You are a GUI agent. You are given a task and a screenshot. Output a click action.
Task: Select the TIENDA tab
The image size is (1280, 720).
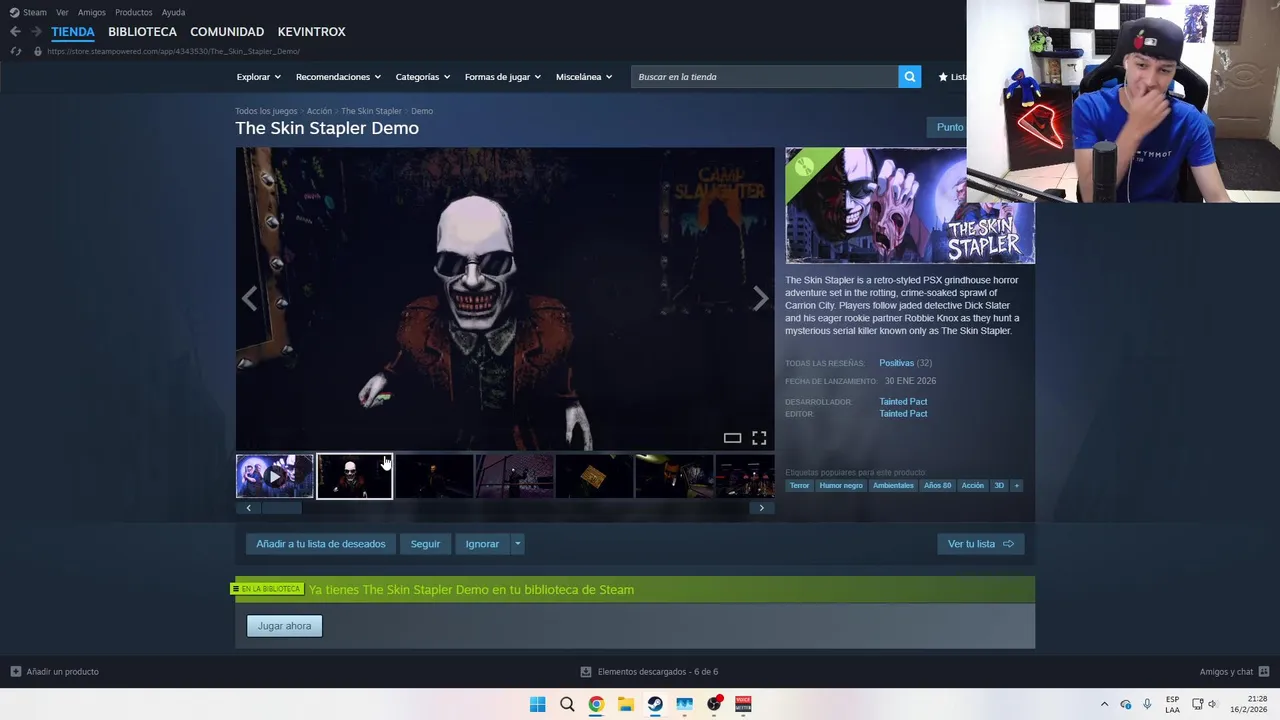click(x=73, y=32)
